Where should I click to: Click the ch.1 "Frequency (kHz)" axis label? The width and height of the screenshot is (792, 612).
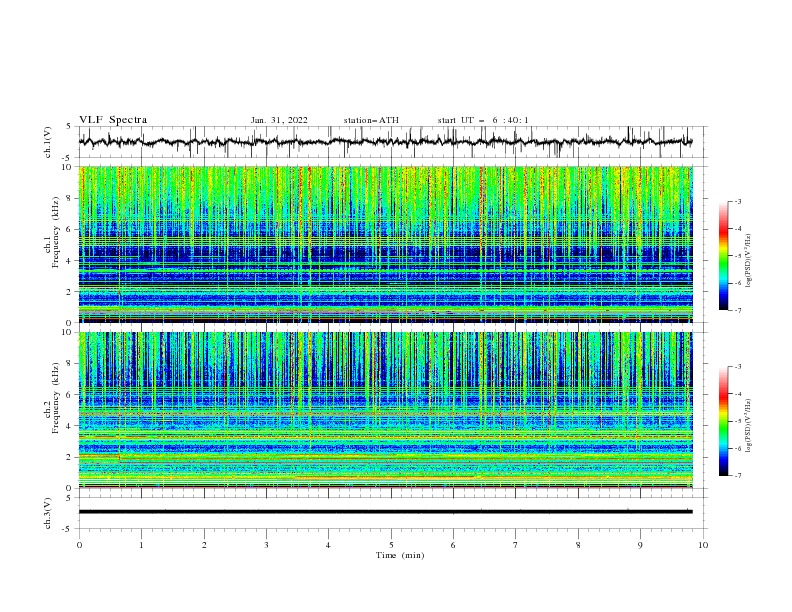(56, 230)
